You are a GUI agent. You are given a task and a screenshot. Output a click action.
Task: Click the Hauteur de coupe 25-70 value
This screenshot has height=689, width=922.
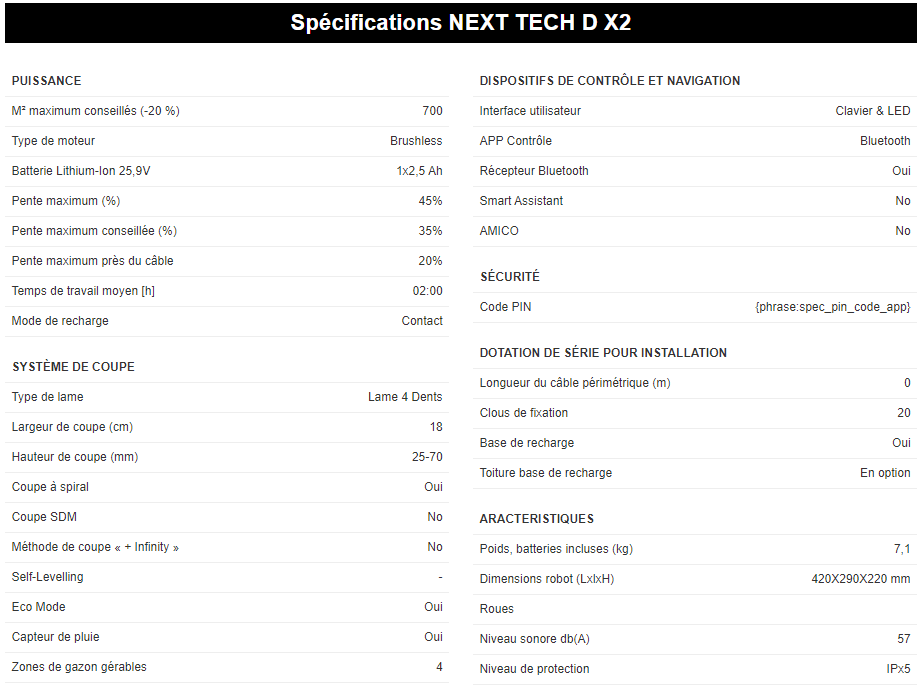click(427, 457)
